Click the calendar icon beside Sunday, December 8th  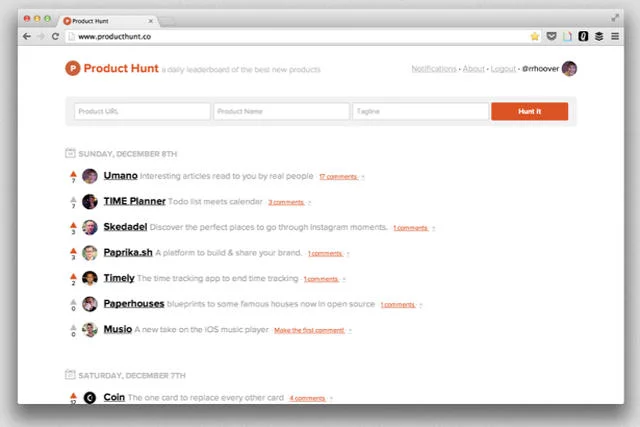coord(70,153)
